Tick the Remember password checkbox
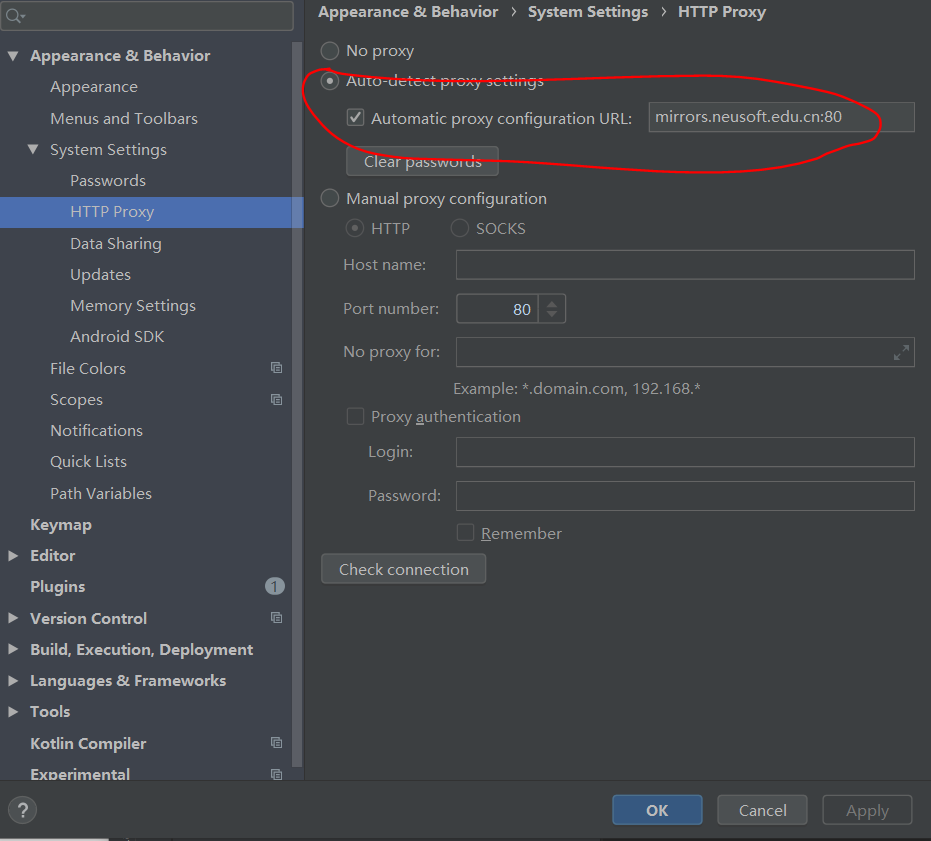Viewport: 931px width, 841px height. point(465,532)
